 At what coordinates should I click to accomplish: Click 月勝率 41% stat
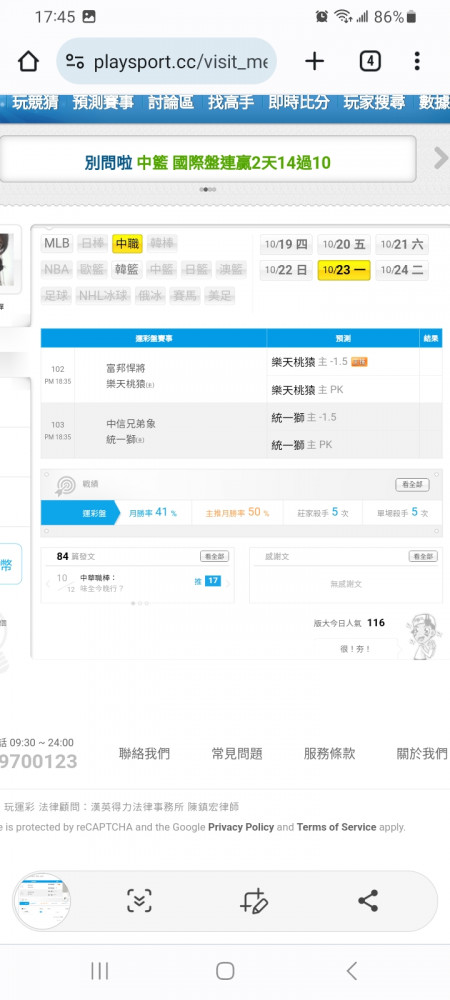153,513
